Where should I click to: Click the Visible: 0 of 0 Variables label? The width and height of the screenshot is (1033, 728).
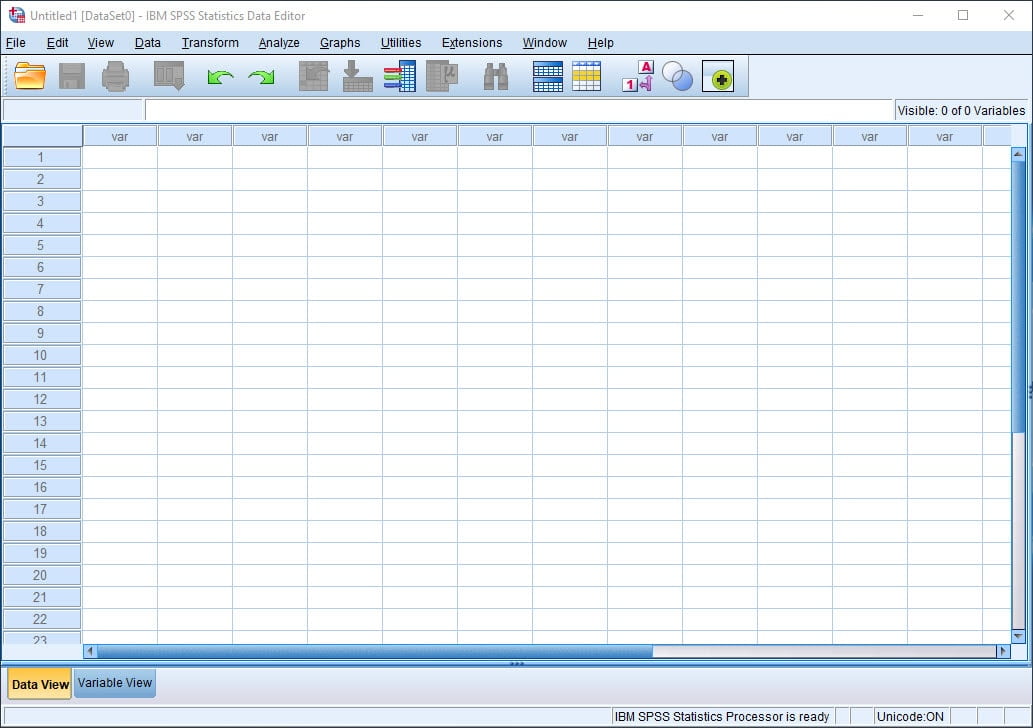click(x=961, y=111)
